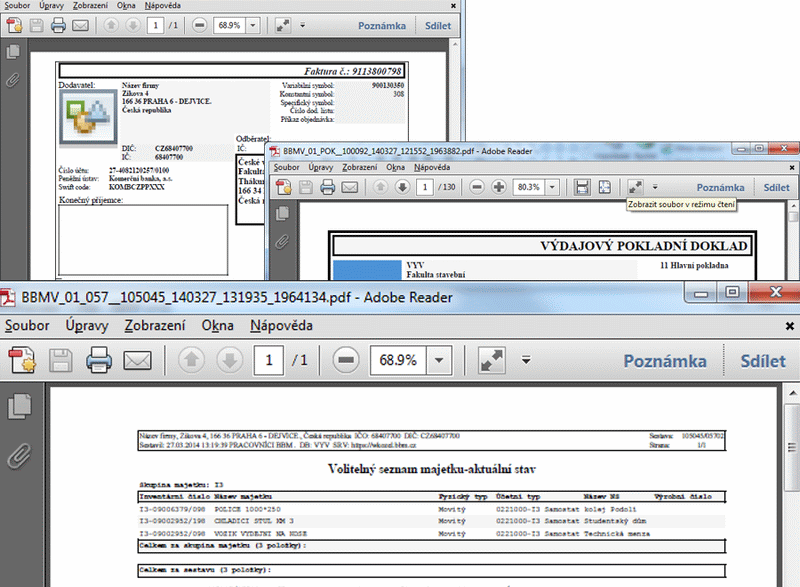The width and height of the screenshot is (800, 587).
Task: Click vertical scrollbar thumb in front BBMV_01_057 window
Action: [792, 448]
